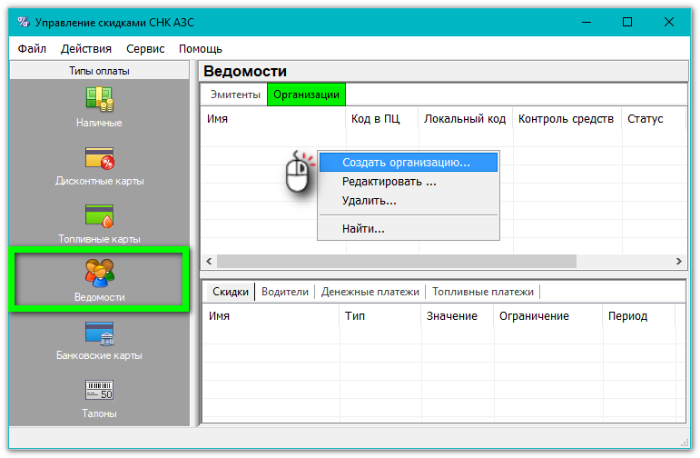Choose Редактировать from the context menu
700x458 pixels.
(389, 182)
